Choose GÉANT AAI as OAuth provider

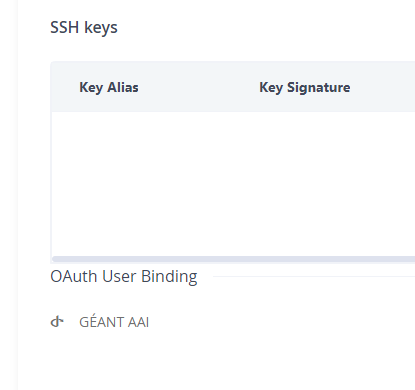coord(114,322)
